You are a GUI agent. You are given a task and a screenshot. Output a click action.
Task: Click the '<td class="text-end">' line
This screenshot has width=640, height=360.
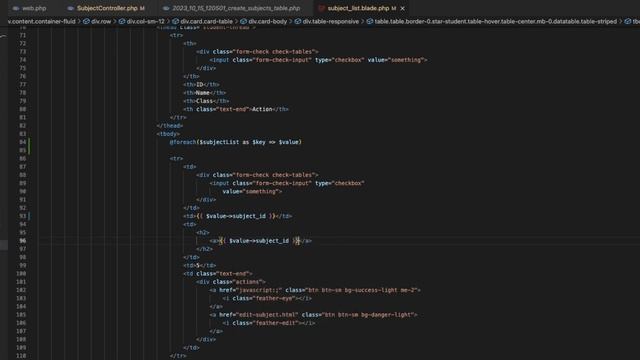(218, 273)
